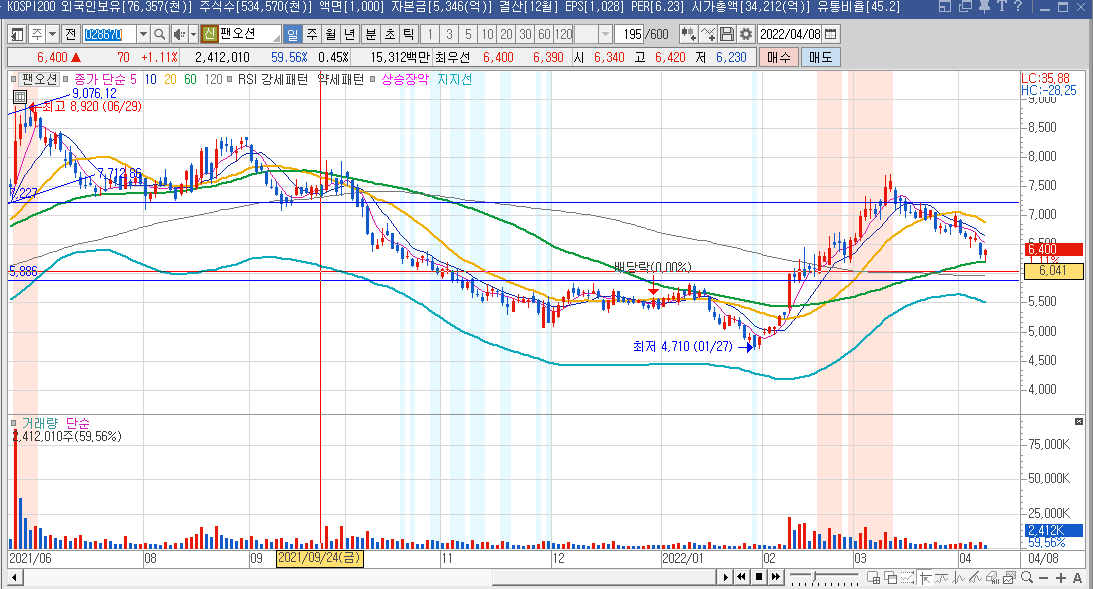Expand the stock code history dropdown
The width and height of the screenshot is (1093, 589).
pos(143,34)
